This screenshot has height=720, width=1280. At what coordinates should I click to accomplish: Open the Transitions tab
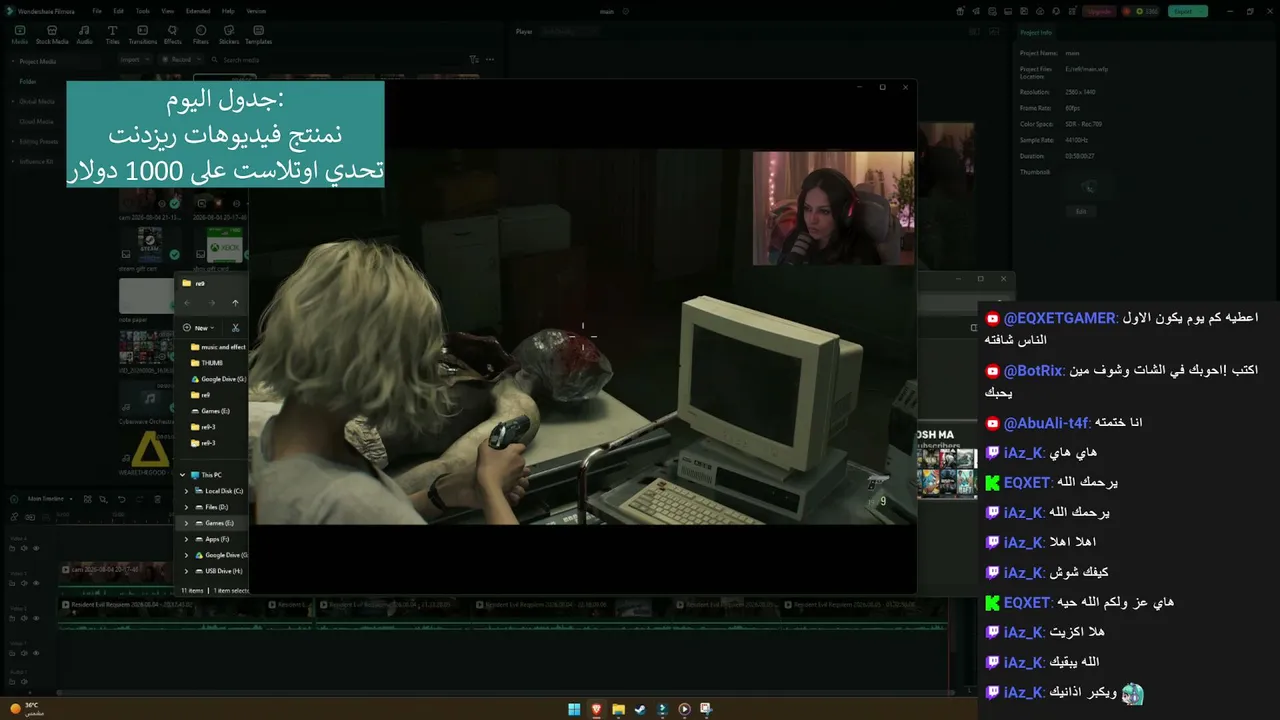tap(143, 35)
